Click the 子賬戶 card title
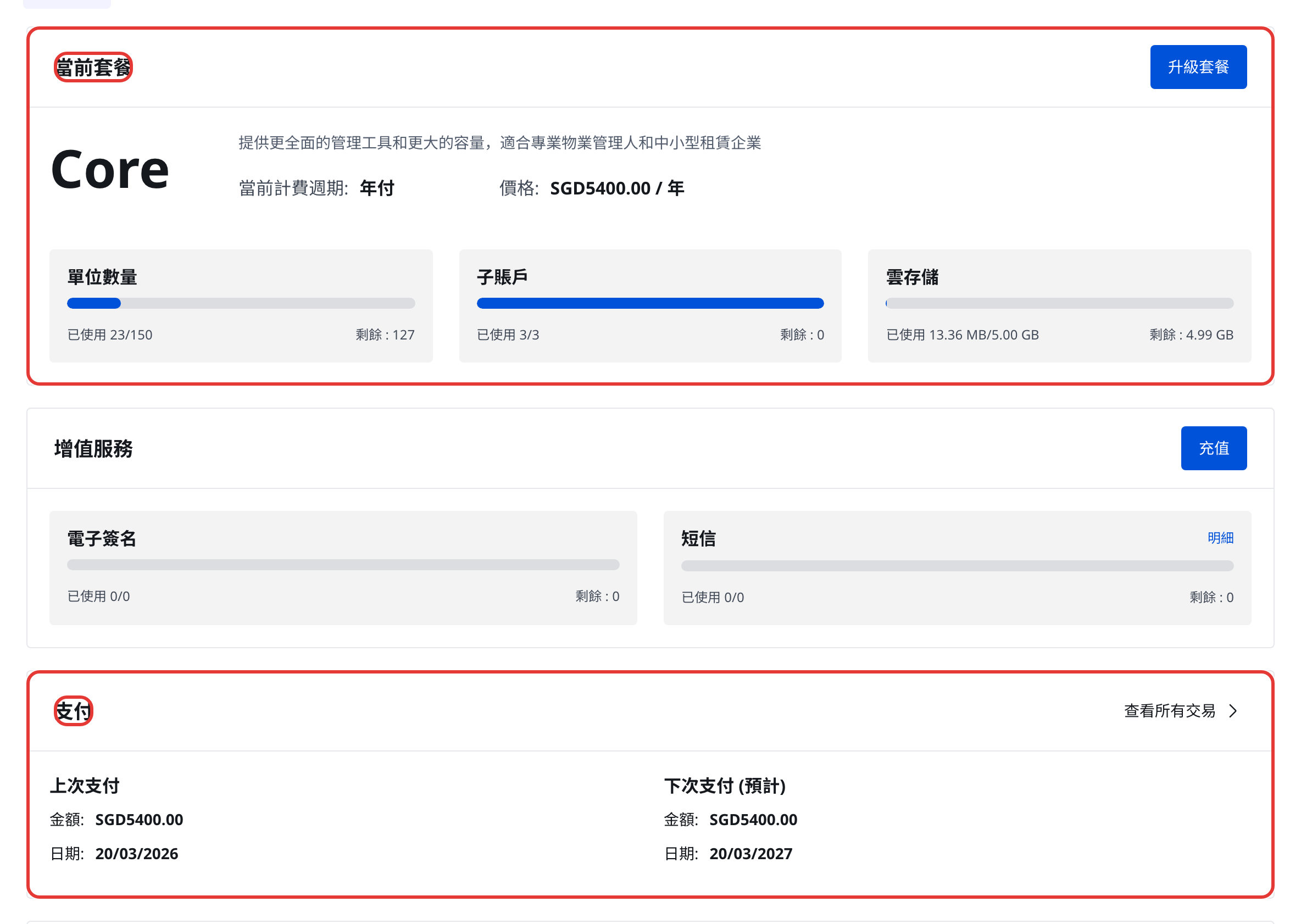The height and width of the screenshot is (924, 1301). (502, 277)
